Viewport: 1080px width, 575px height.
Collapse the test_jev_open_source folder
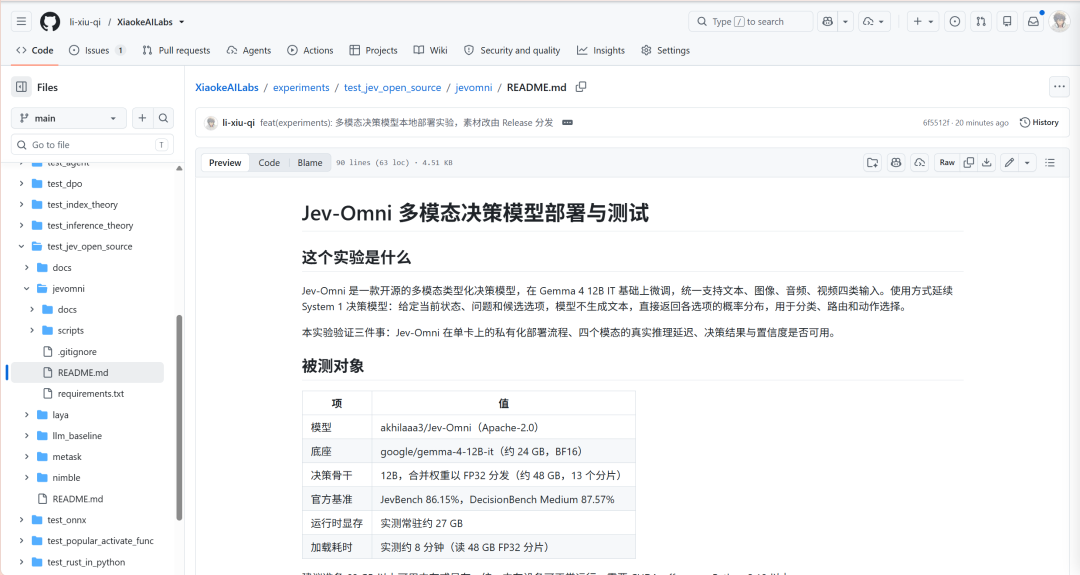[21, 247]
